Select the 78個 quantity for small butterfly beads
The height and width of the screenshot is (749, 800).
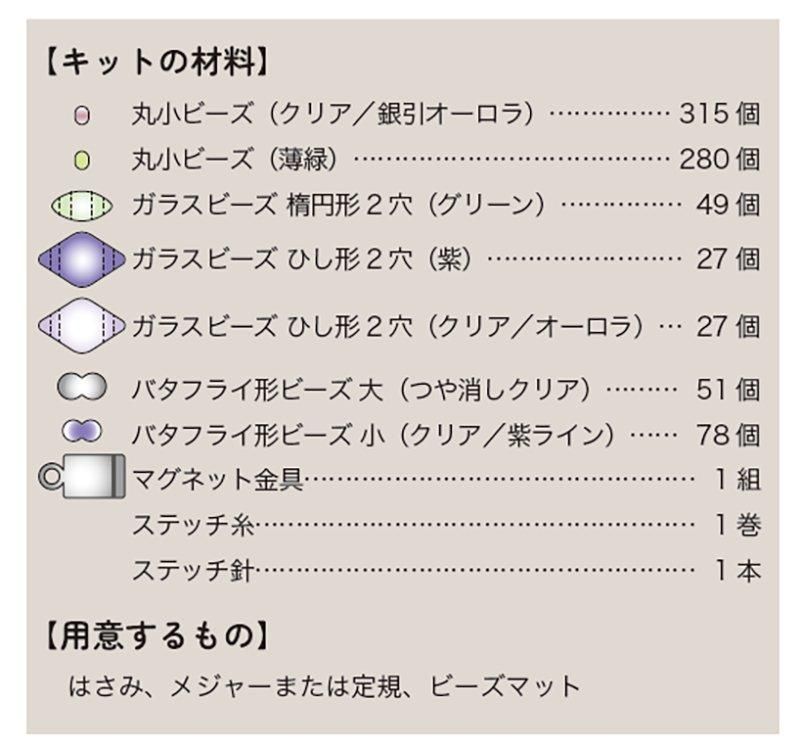(x=727, y=434)
